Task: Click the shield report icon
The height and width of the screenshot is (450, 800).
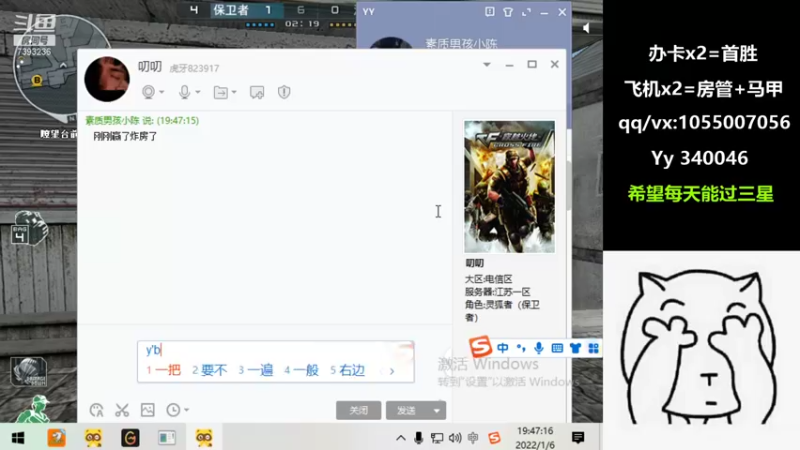Action: tap(284, 92)
